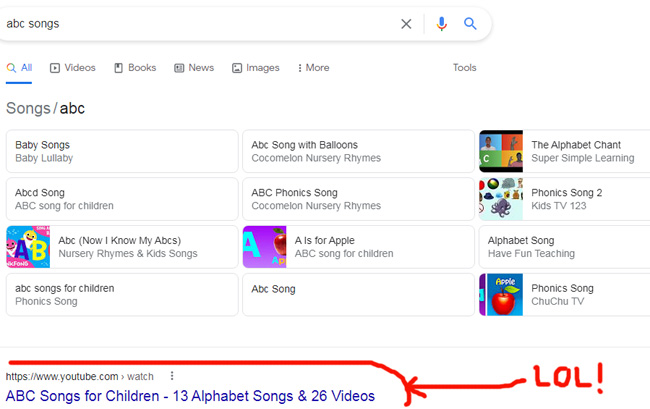Screen dimensions: 650x409
Task: Click ChuChu TV Phonics Song apple thumbnail
Action: (x=501, y=295)
